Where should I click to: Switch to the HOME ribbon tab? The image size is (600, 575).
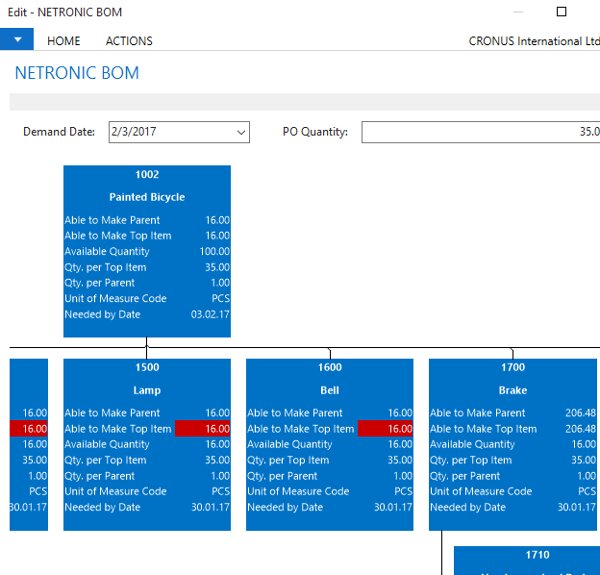point(64,41)
